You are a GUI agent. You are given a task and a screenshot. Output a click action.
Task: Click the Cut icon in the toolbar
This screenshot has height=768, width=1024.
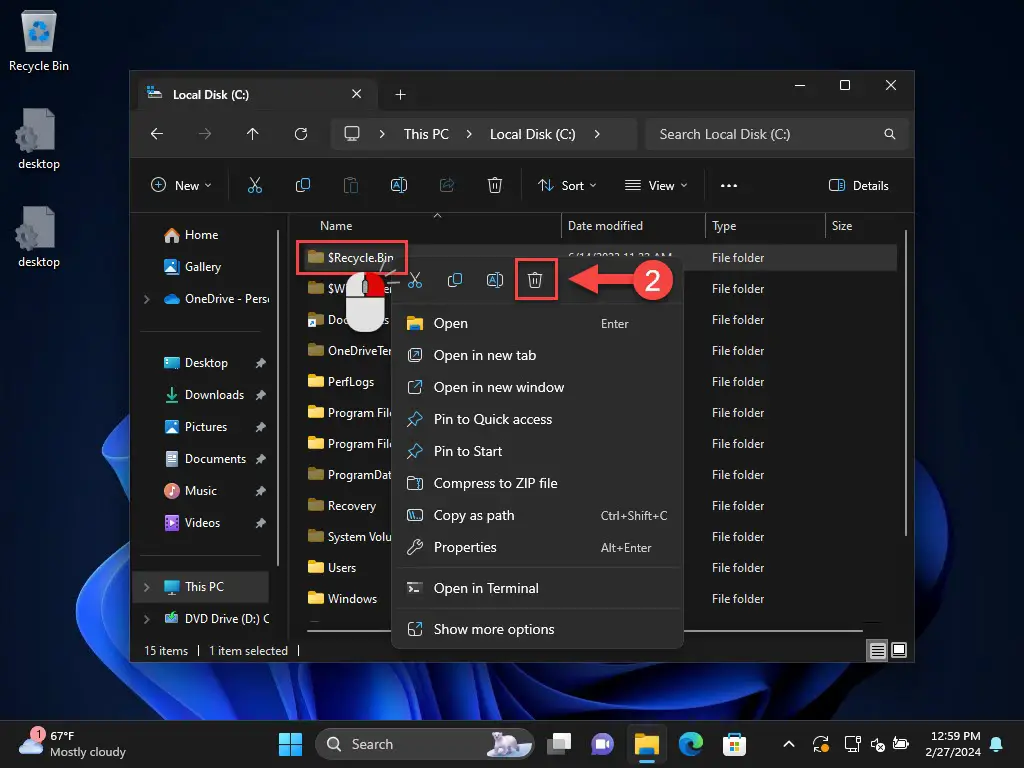tap(255, 185)
